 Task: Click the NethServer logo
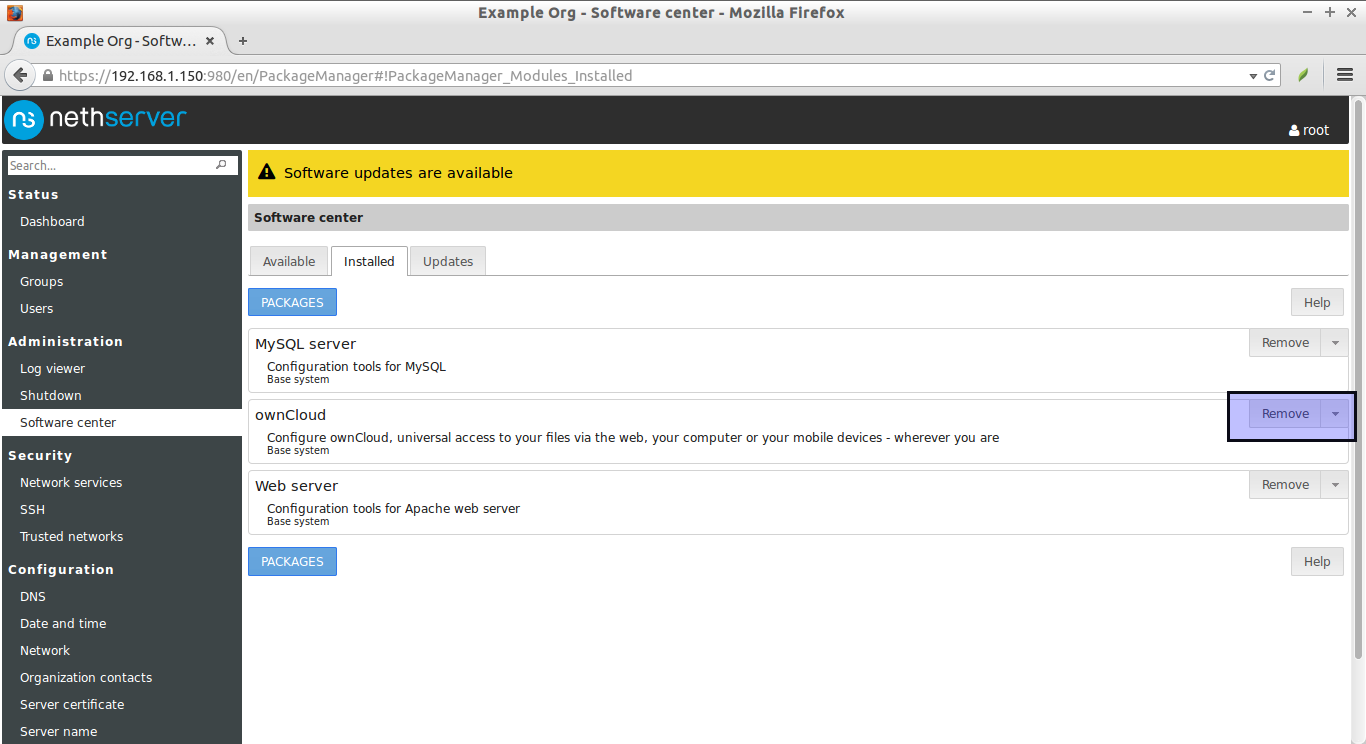tap(96, 119)
